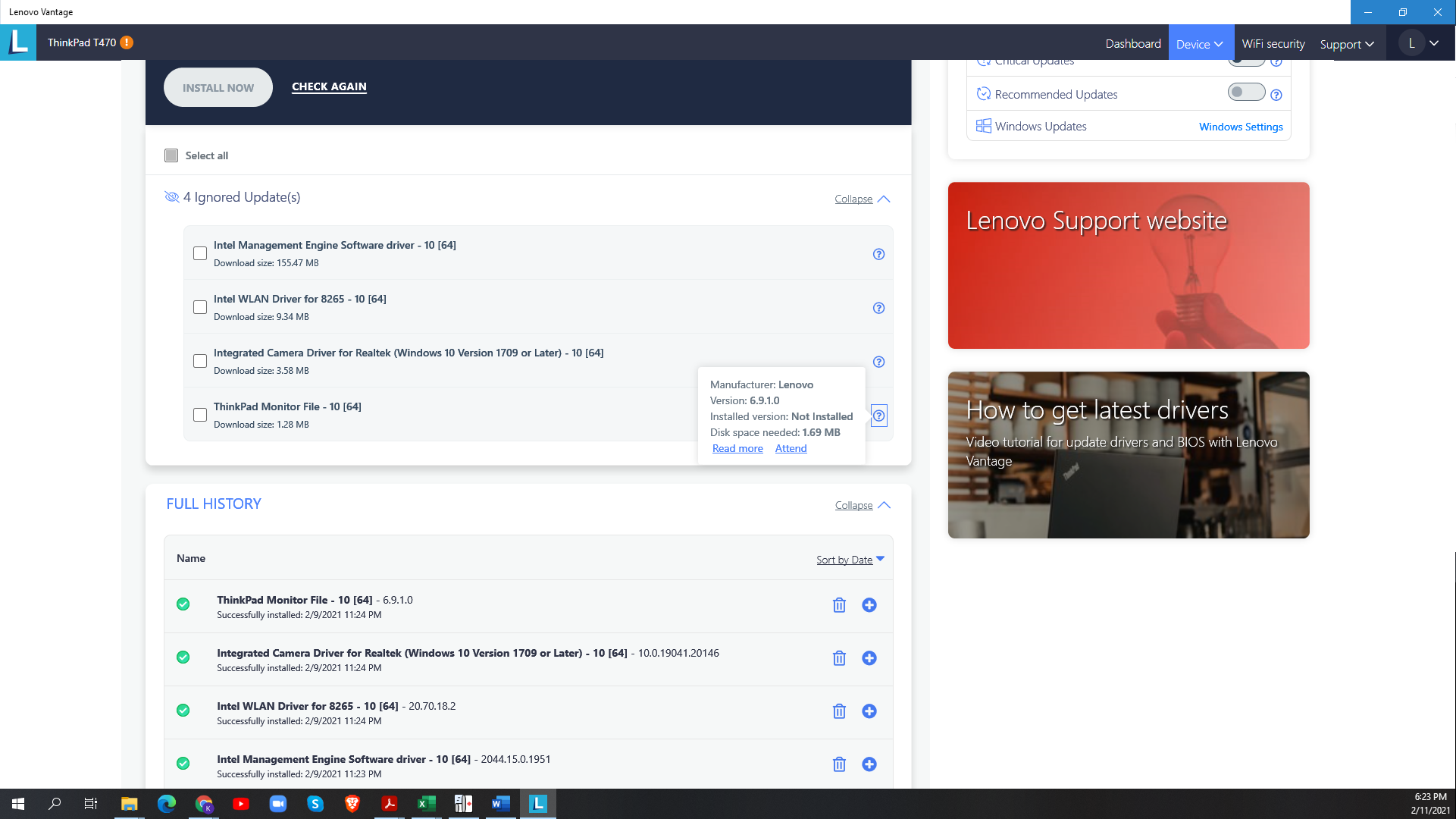Launch Brave browser from taskbar
This screenshot has width=1456, height=819.
[352, 804]
